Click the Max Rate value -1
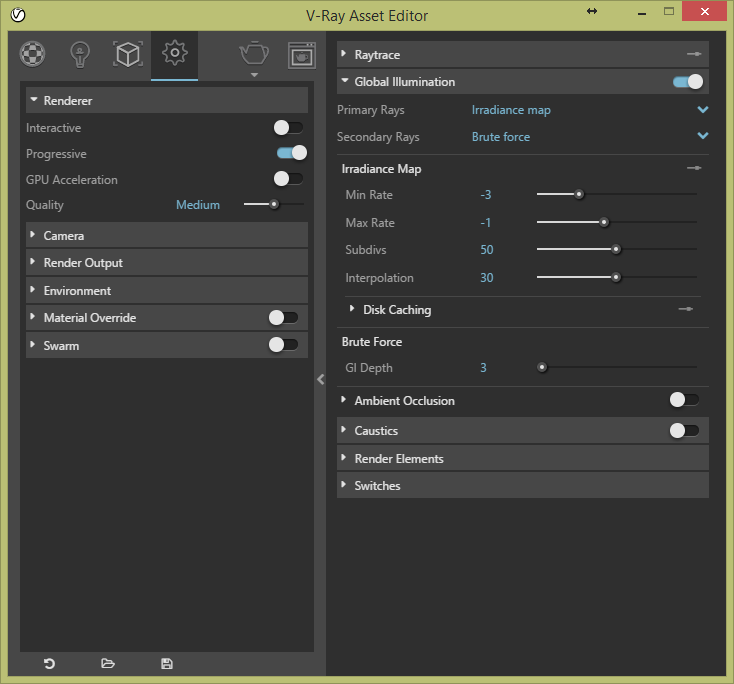Viewport: 734px width, 684px height. [486, 223]
